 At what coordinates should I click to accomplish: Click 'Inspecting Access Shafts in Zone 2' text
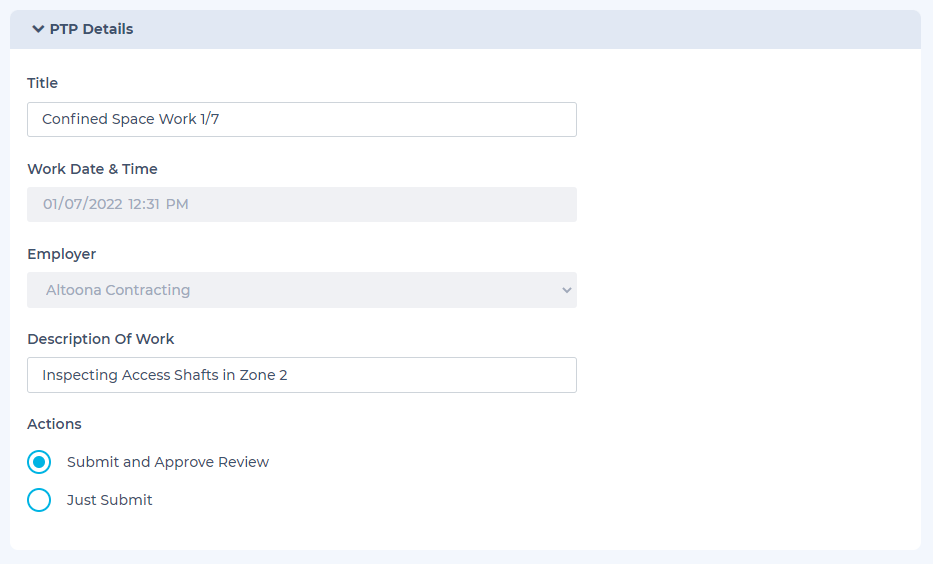pos(165,375)
